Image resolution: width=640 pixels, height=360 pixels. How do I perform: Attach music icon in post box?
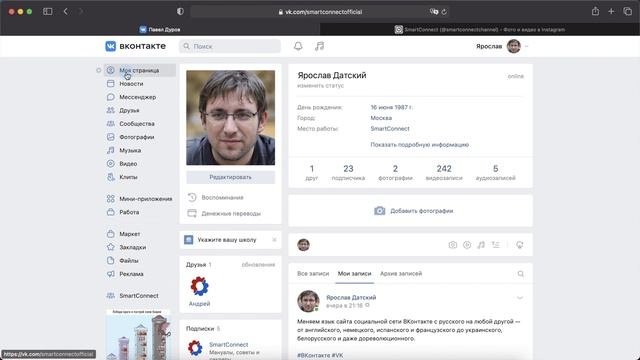(481, 245)
